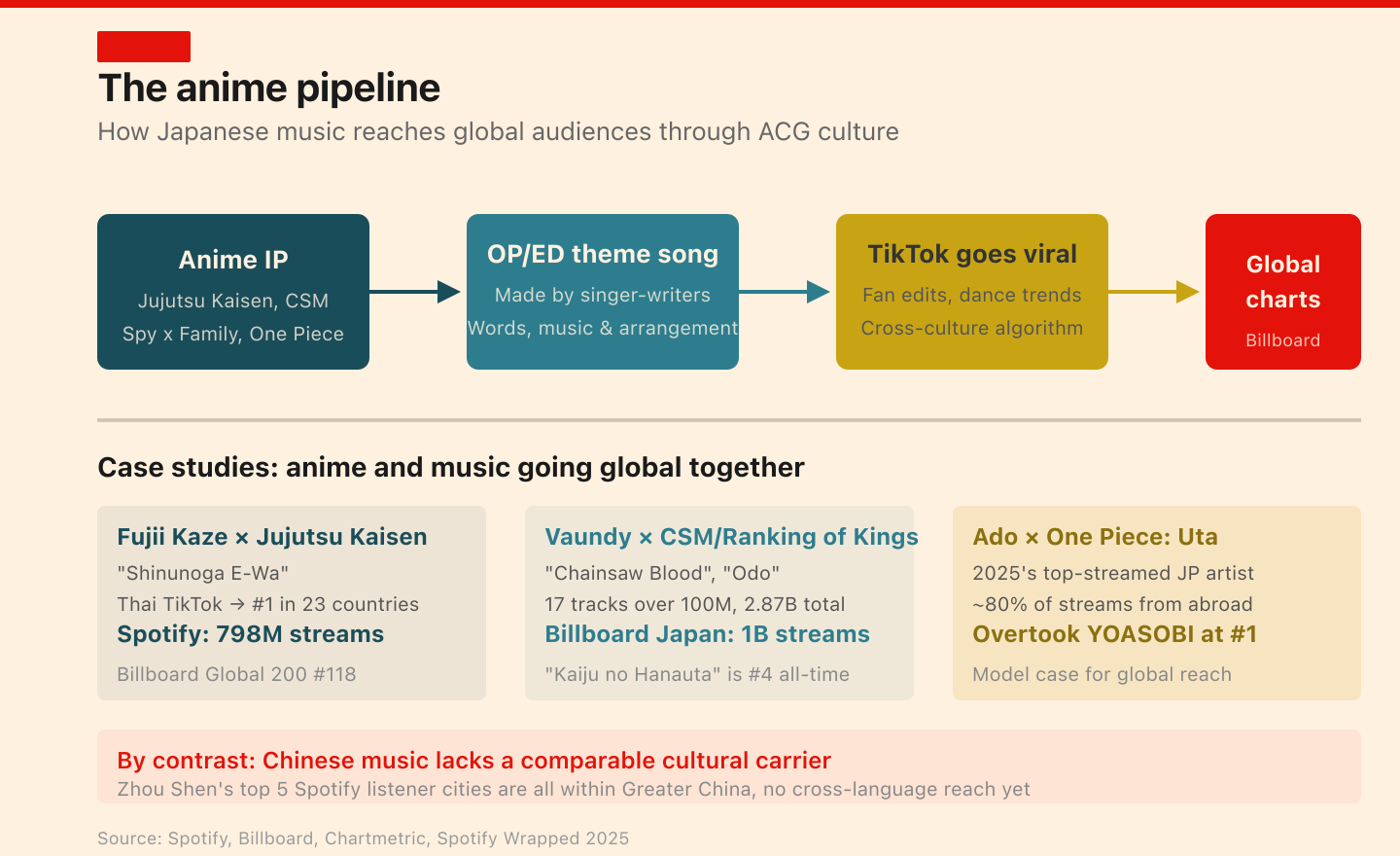This screenshot has height=856, width=1400.
Task: Click "Vaundy × CSM/Ranking of Kings" card title
Action: (x=731, y=537)
